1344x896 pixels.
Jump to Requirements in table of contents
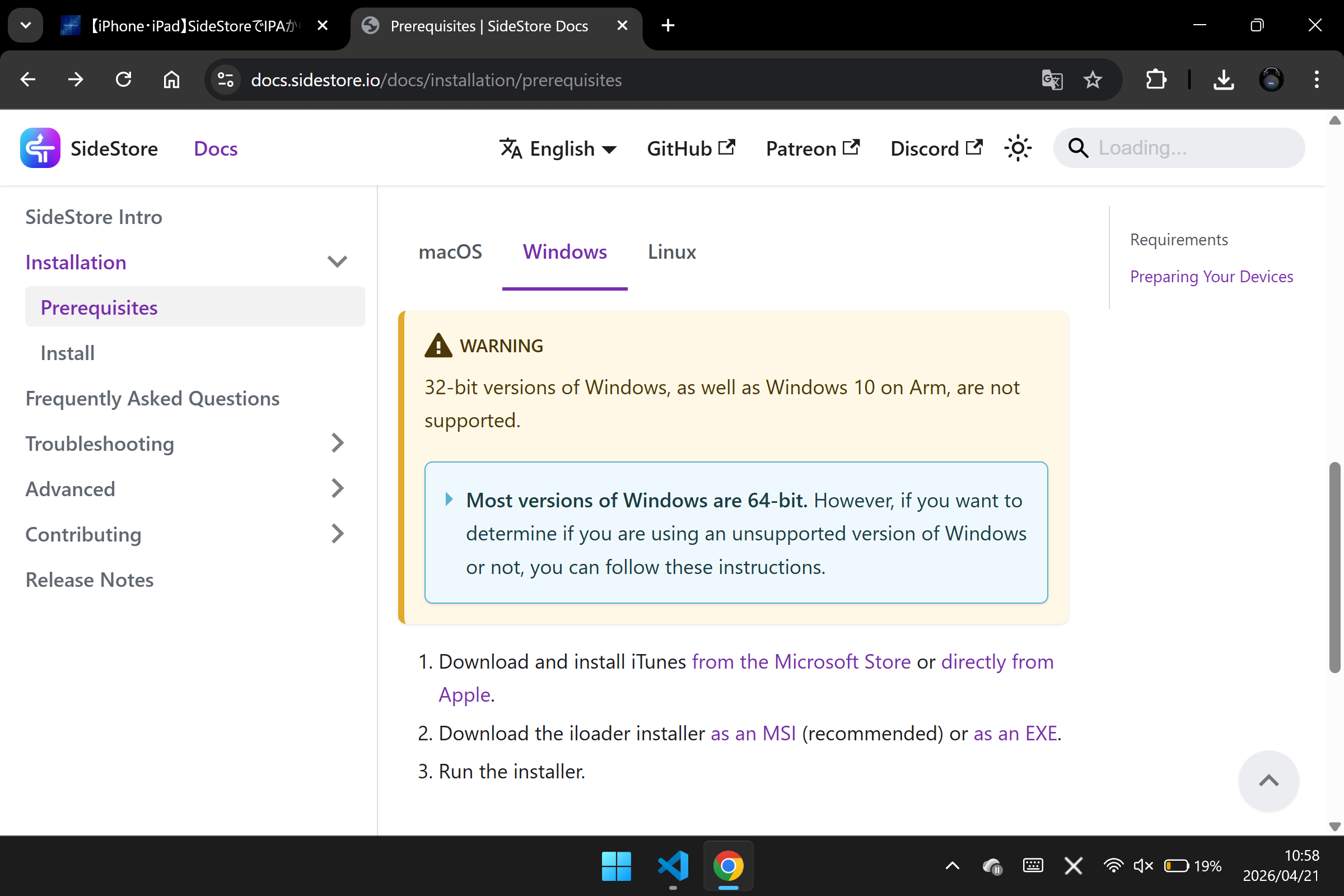pyautogui.click(x=1179, y=240)
